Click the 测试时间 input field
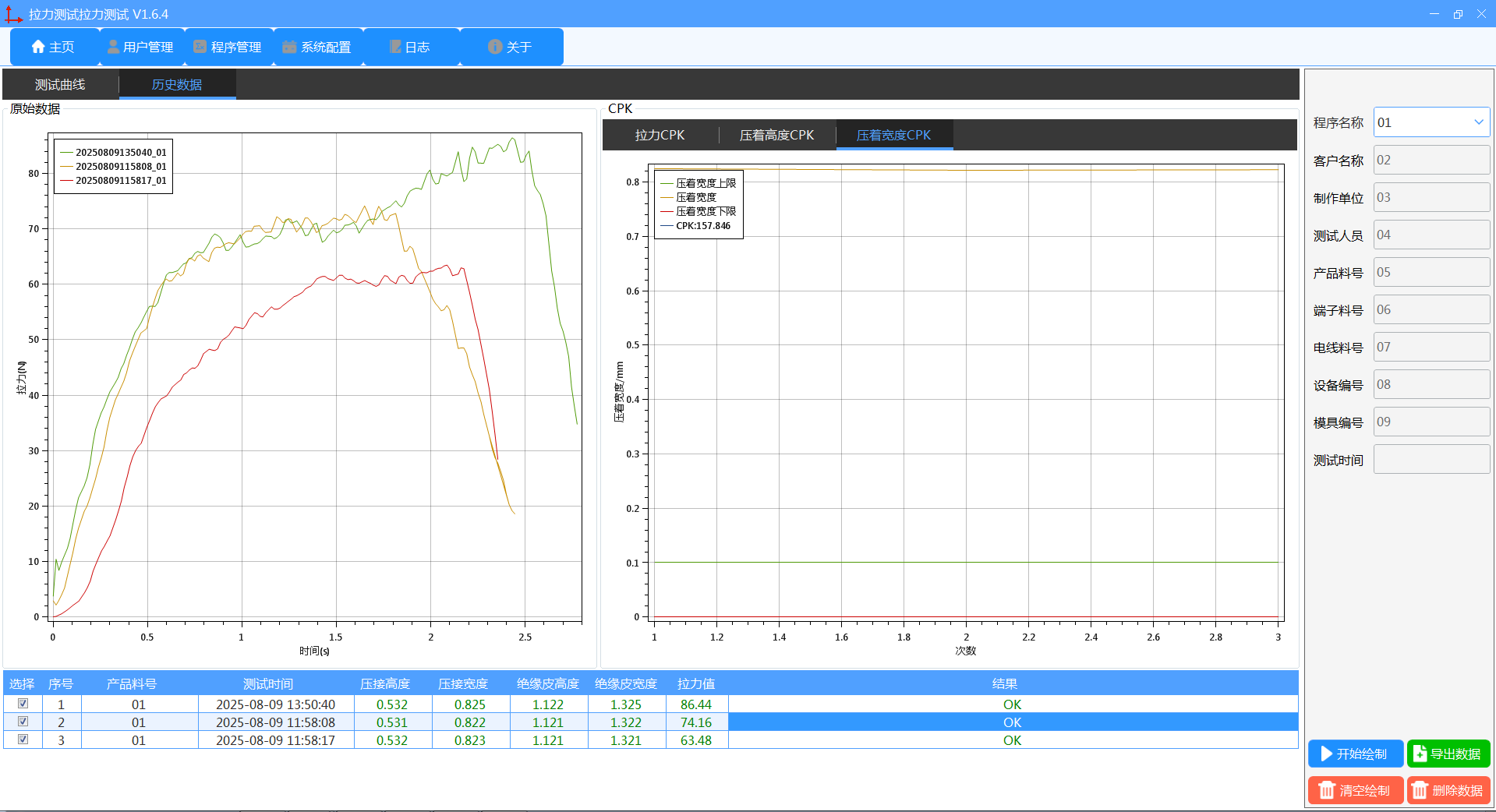Screen dimensions: 1496x812 click(x=1431, y=459)
